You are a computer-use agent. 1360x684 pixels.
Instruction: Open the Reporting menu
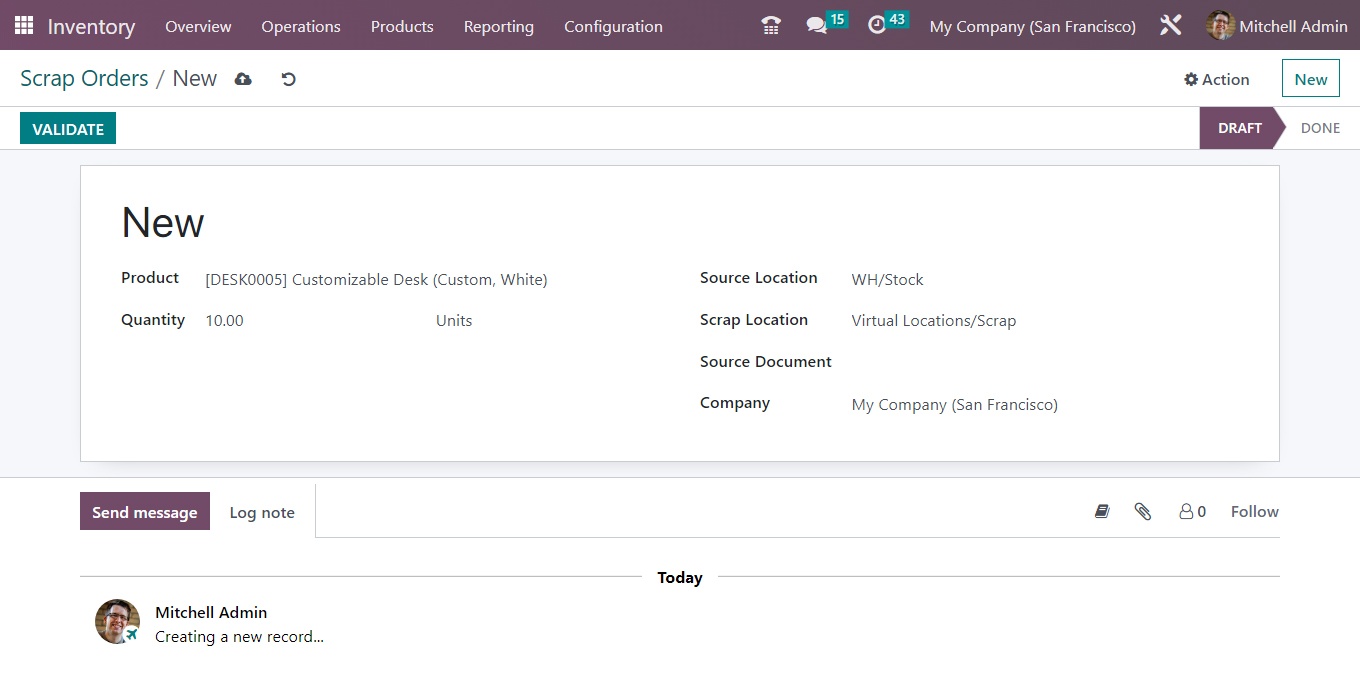499,26
